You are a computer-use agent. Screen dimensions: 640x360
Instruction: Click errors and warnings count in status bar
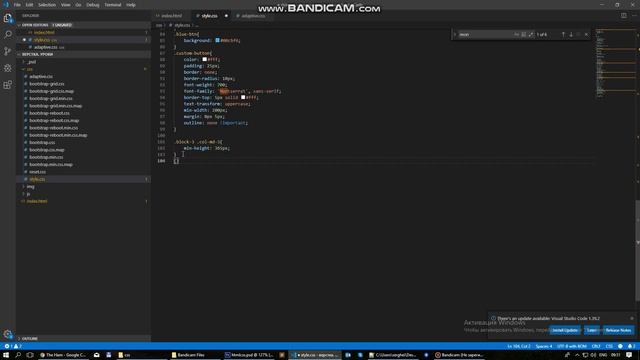tap(13, 346)
